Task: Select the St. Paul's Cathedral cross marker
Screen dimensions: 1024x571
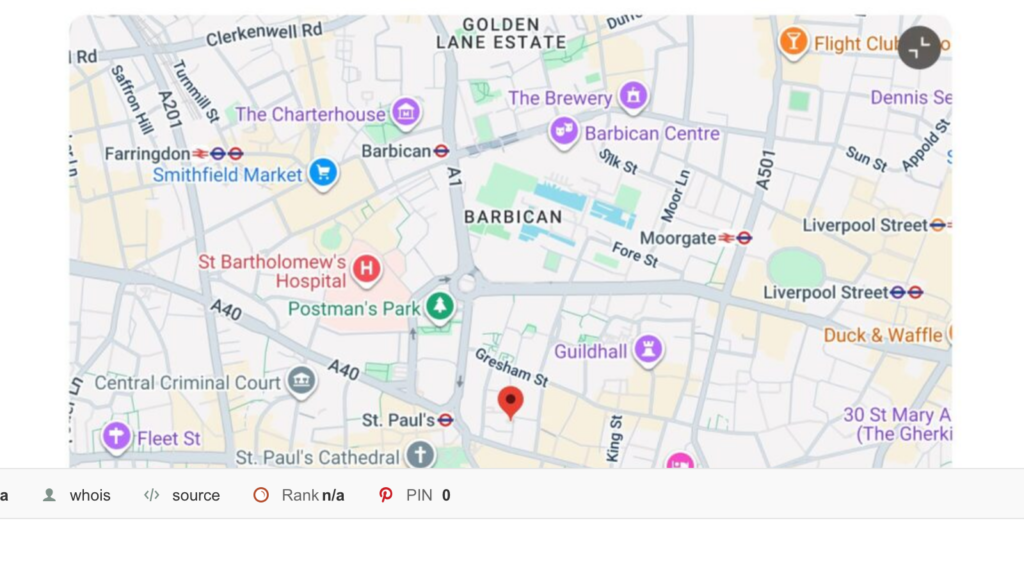Action: (x=420, y=455)
